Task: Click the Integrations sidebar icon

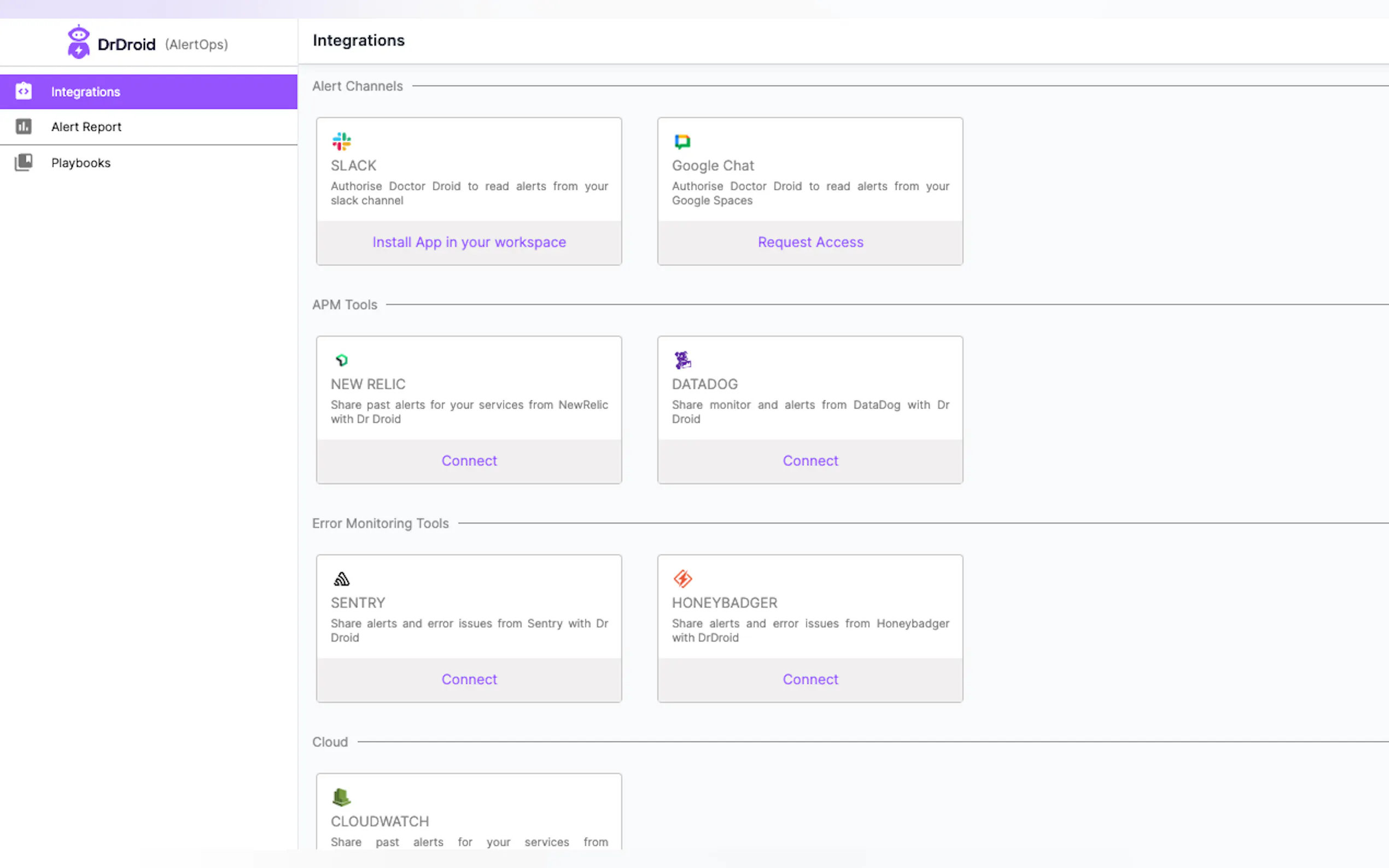Action: point(24,91)
